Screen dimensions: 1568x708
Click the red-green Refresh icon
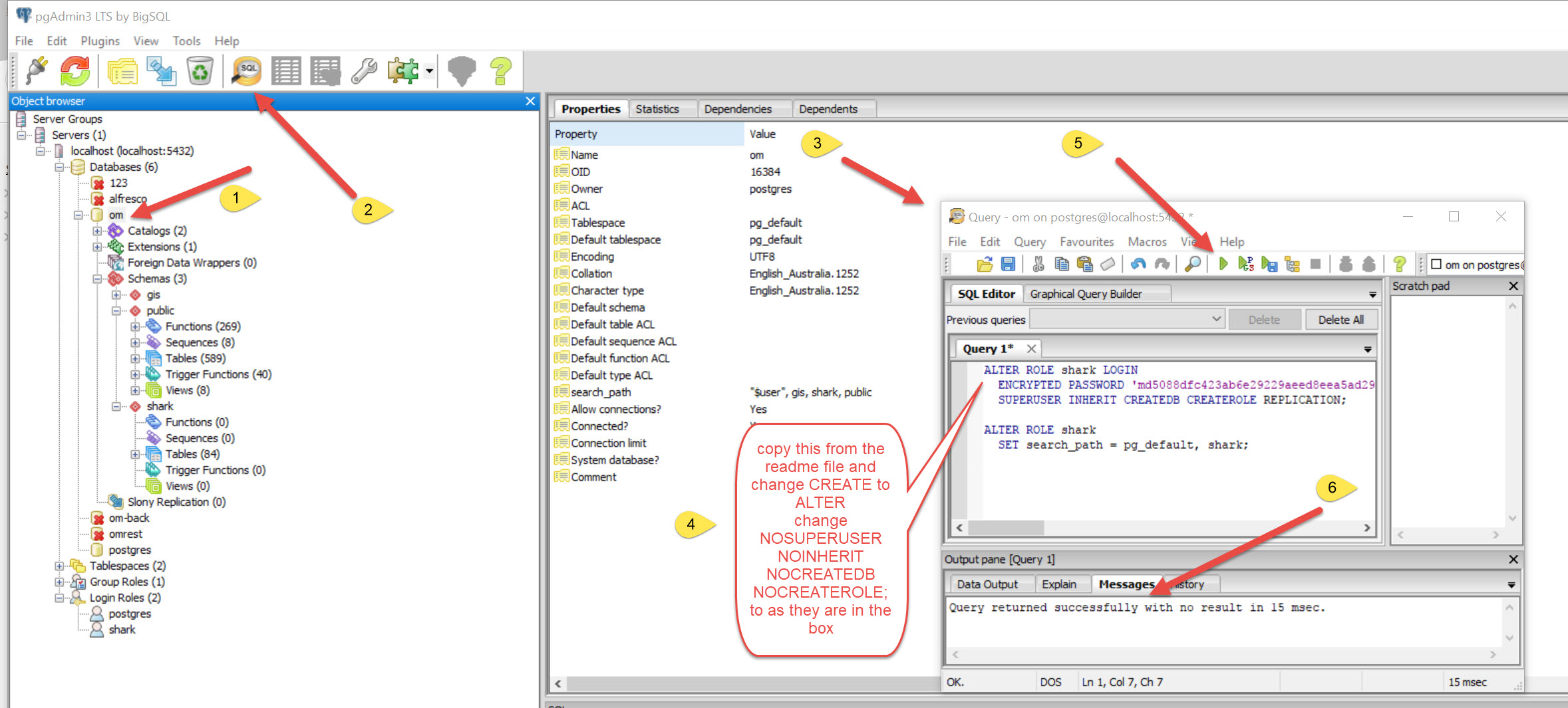coord(75,70)
